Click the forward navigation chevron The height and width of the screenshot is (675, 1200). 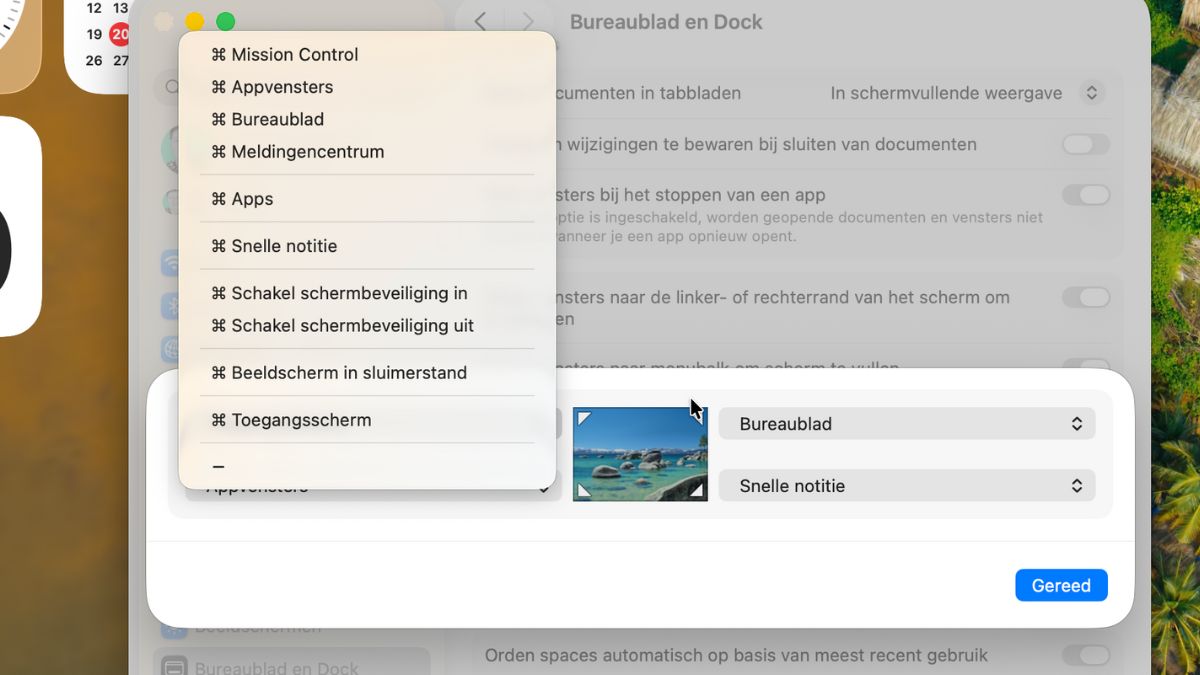(x=527, y=21)
